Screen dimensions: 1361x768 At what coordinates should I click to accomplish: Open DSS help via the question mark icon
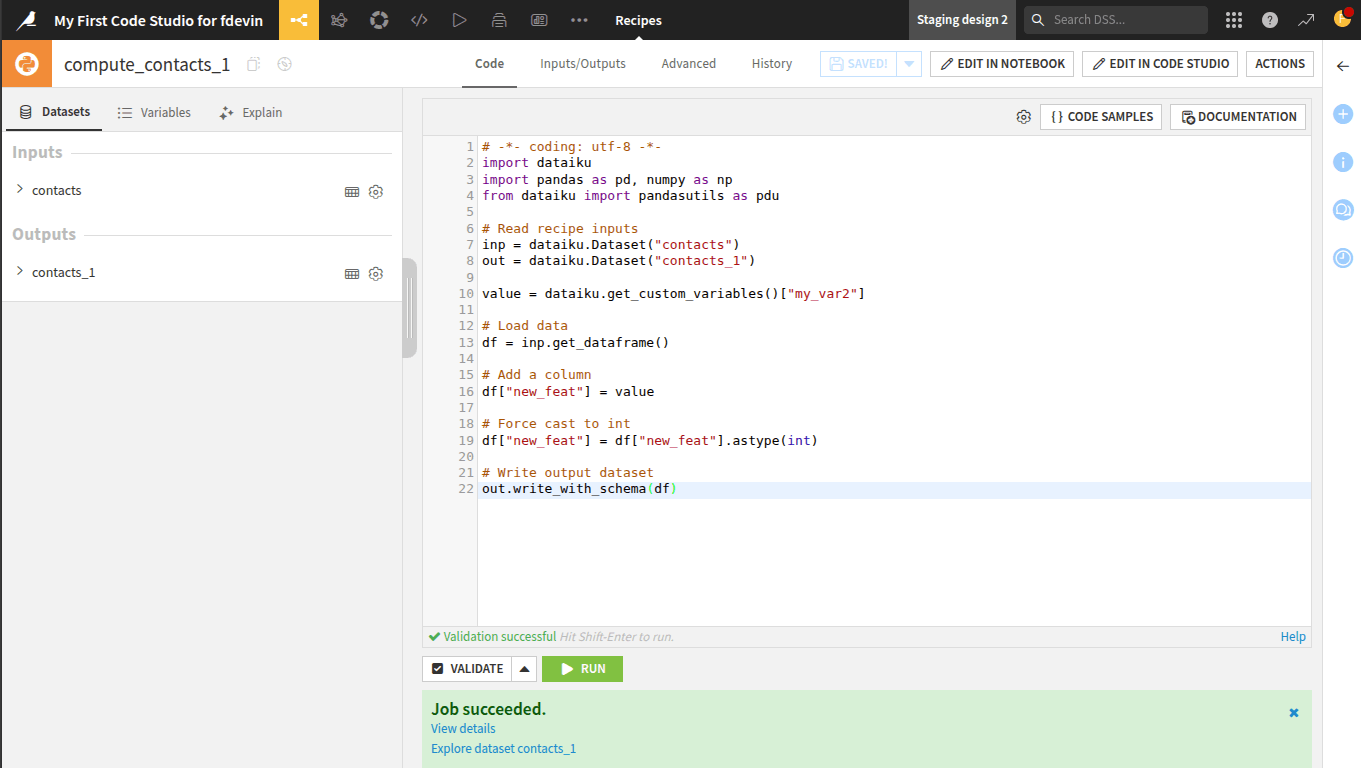[1270, 19]
